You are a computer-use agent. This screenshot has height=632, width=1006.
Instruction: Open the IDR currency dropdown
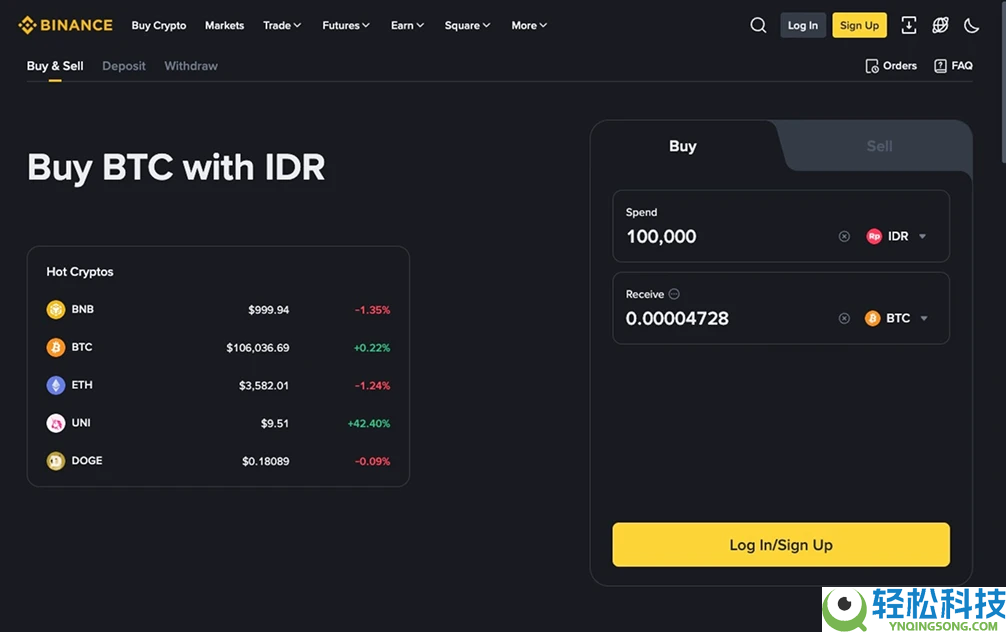pos(898,237)
